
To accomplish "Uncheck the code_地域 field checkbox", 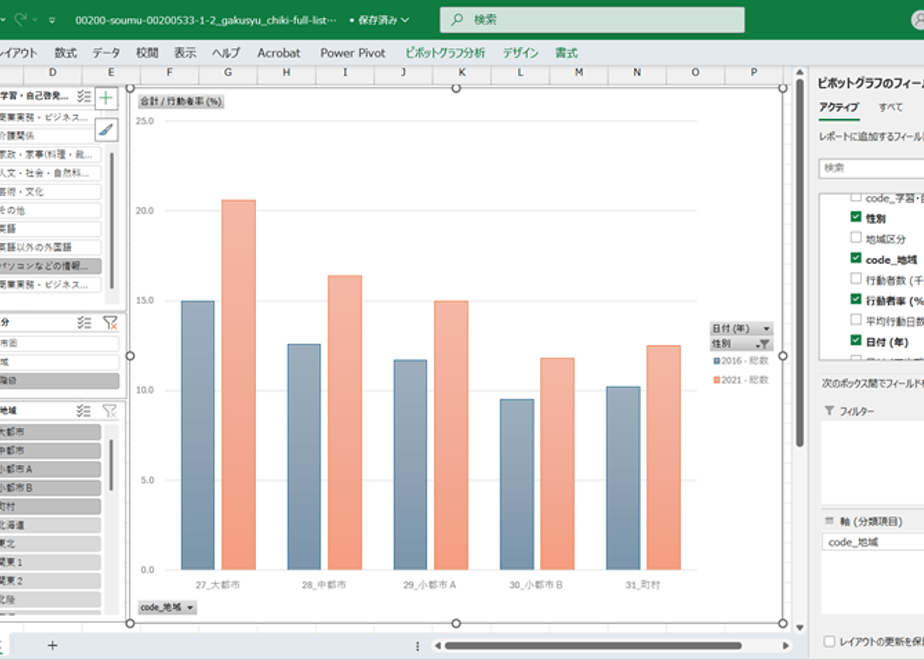I will tap(856, 258).
